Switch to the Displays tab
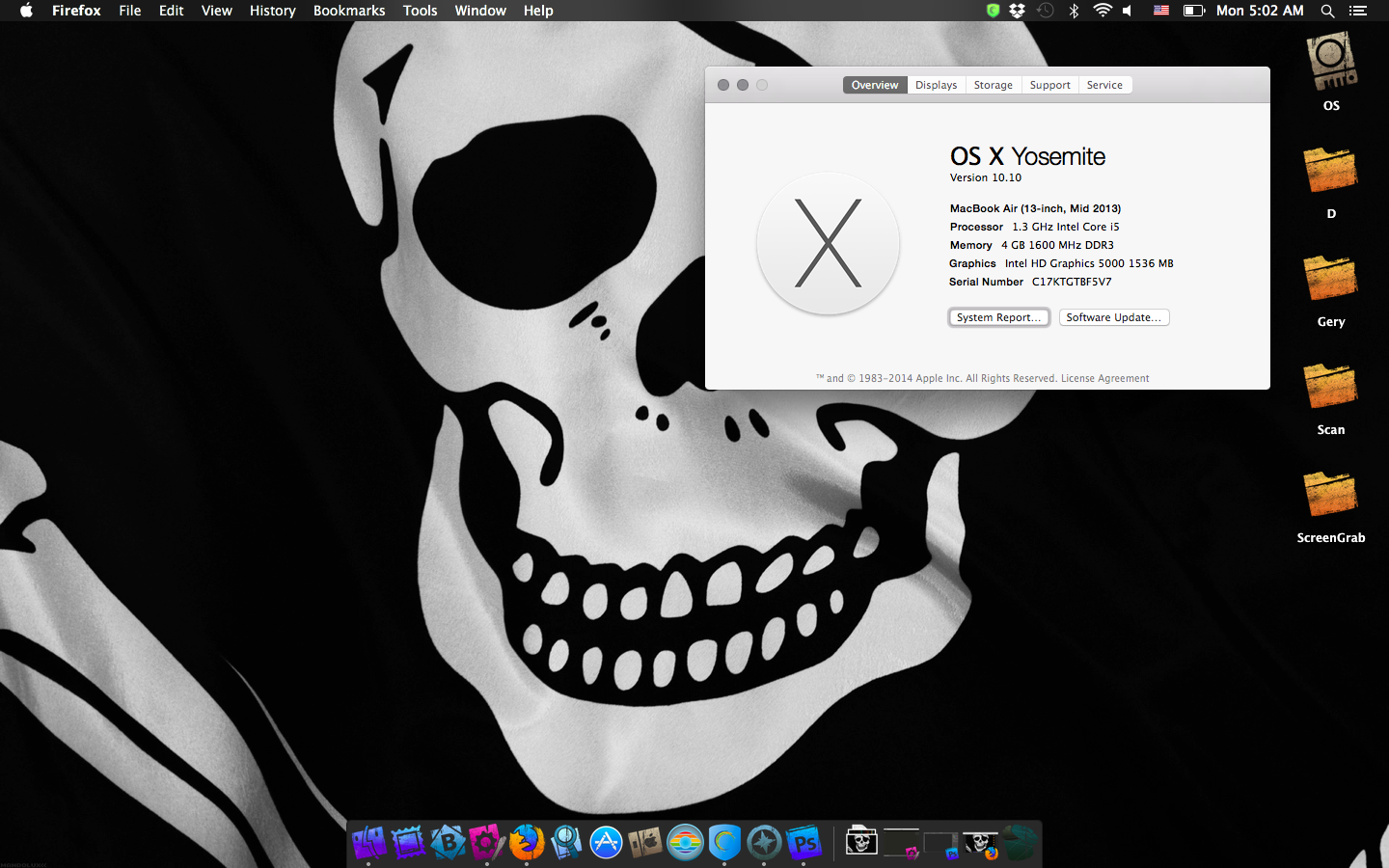The width and height of the screenshot is (1389, 868). [x=937, y=85]
